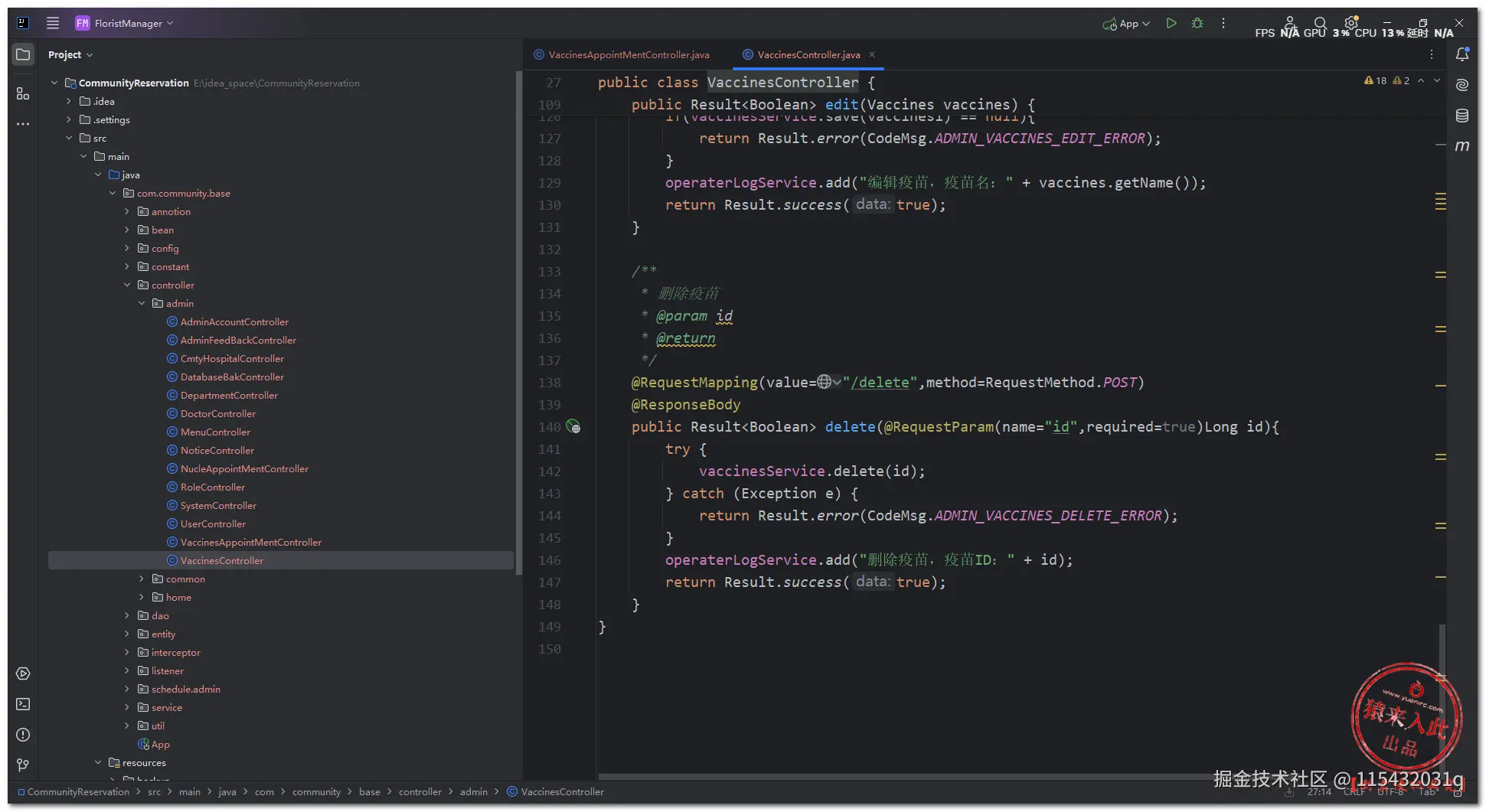The height and width of the screenshot is (812, 1486).
Task: Open Search Everywhere magnifier icon
Action: pos(1321,23)
